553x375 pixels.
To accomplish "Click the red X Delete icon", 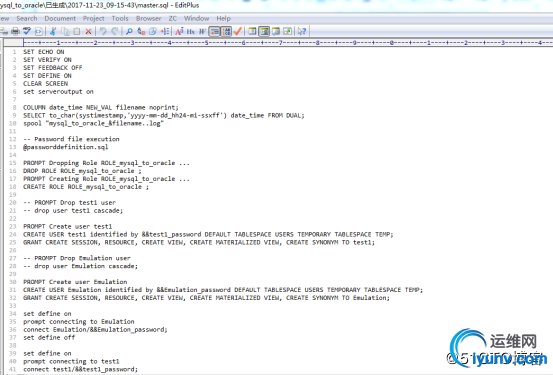I will click(89, 31).
